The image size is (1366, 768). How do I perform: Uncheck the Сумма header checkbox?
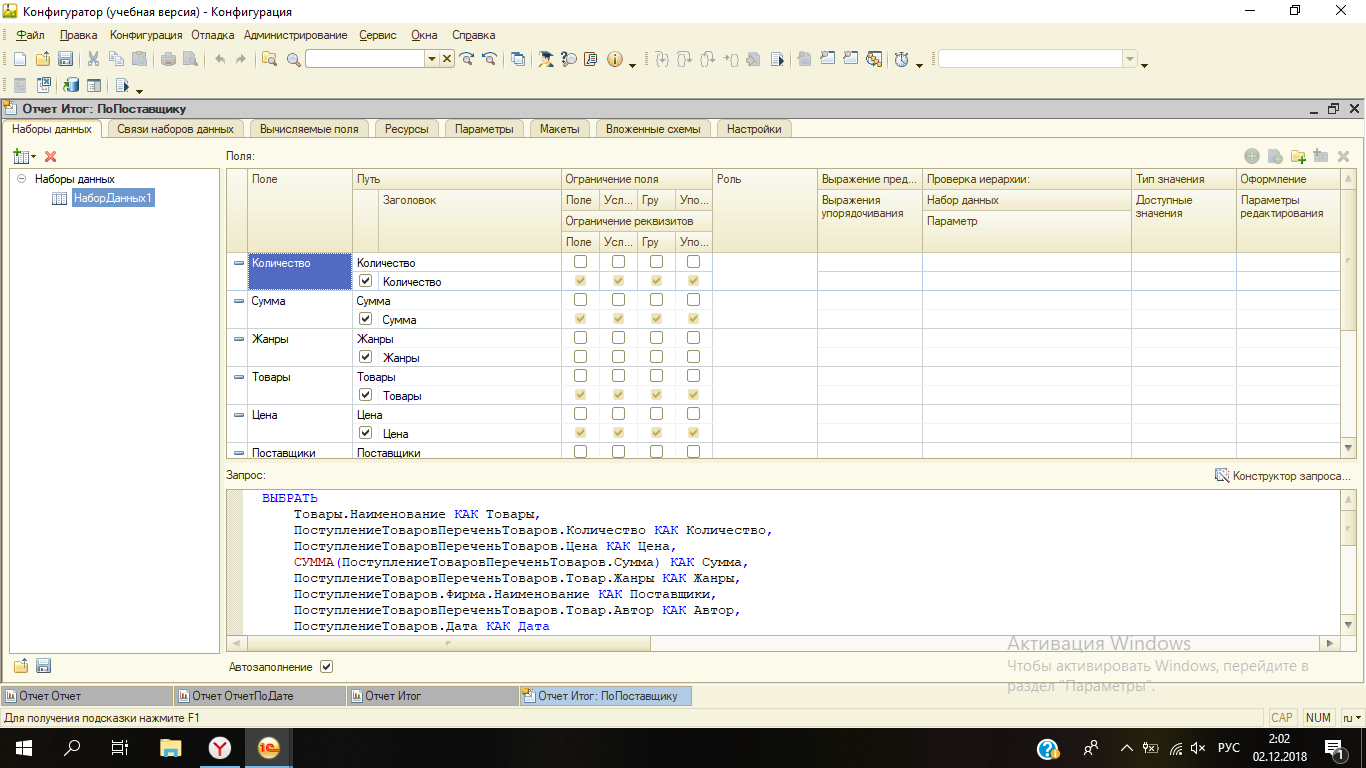[365, 320]
